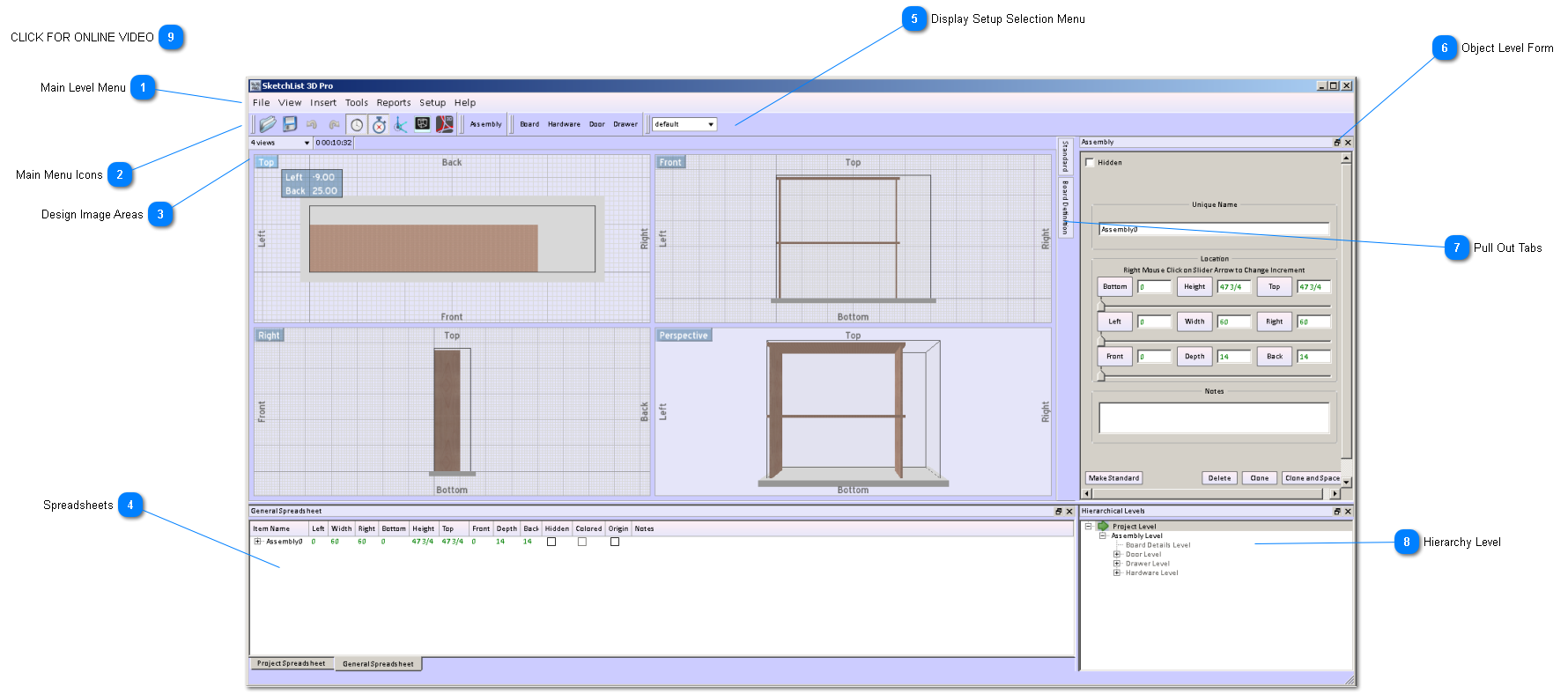Click the Bottom/Height slider handle
The width and height of the screenshot is (1568, 694).
(x=1100, y=305)
